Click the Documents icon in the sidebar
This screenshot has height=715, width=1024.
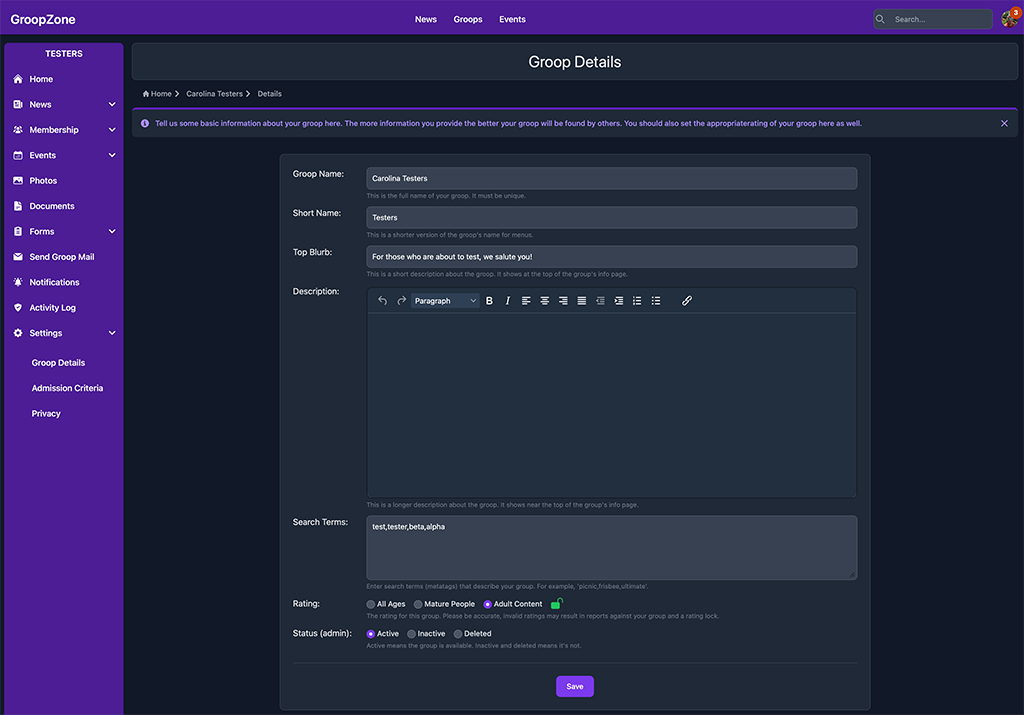[18, 206]
